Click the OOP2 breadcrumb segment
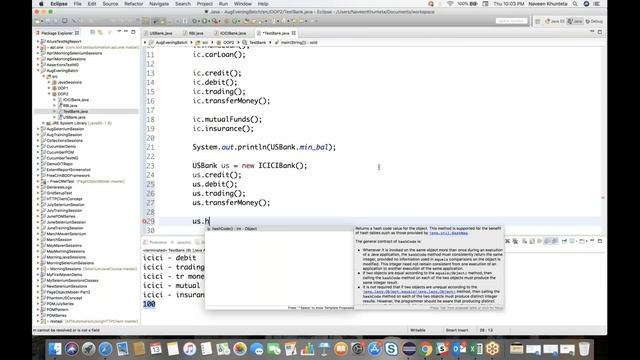640x360 pixels. tap(228, 42)
